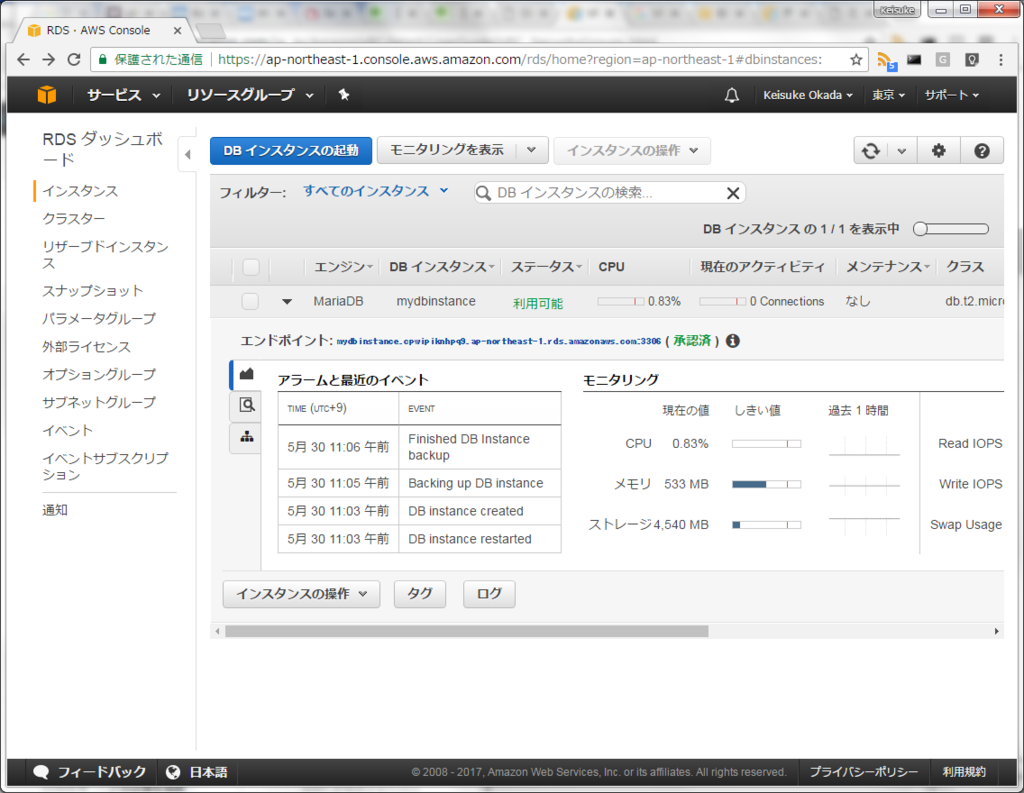Tick the select-all checkbox in table header
Viewport: 1024px width, 793px height.
[x=251, y=267]
